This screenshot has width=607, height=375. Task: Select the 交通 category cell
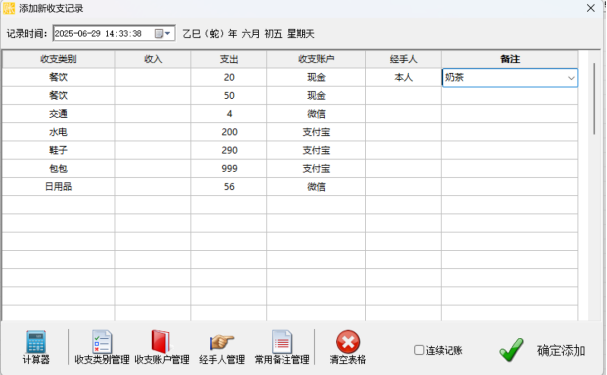pyautogui.click(x=58, y=114)
